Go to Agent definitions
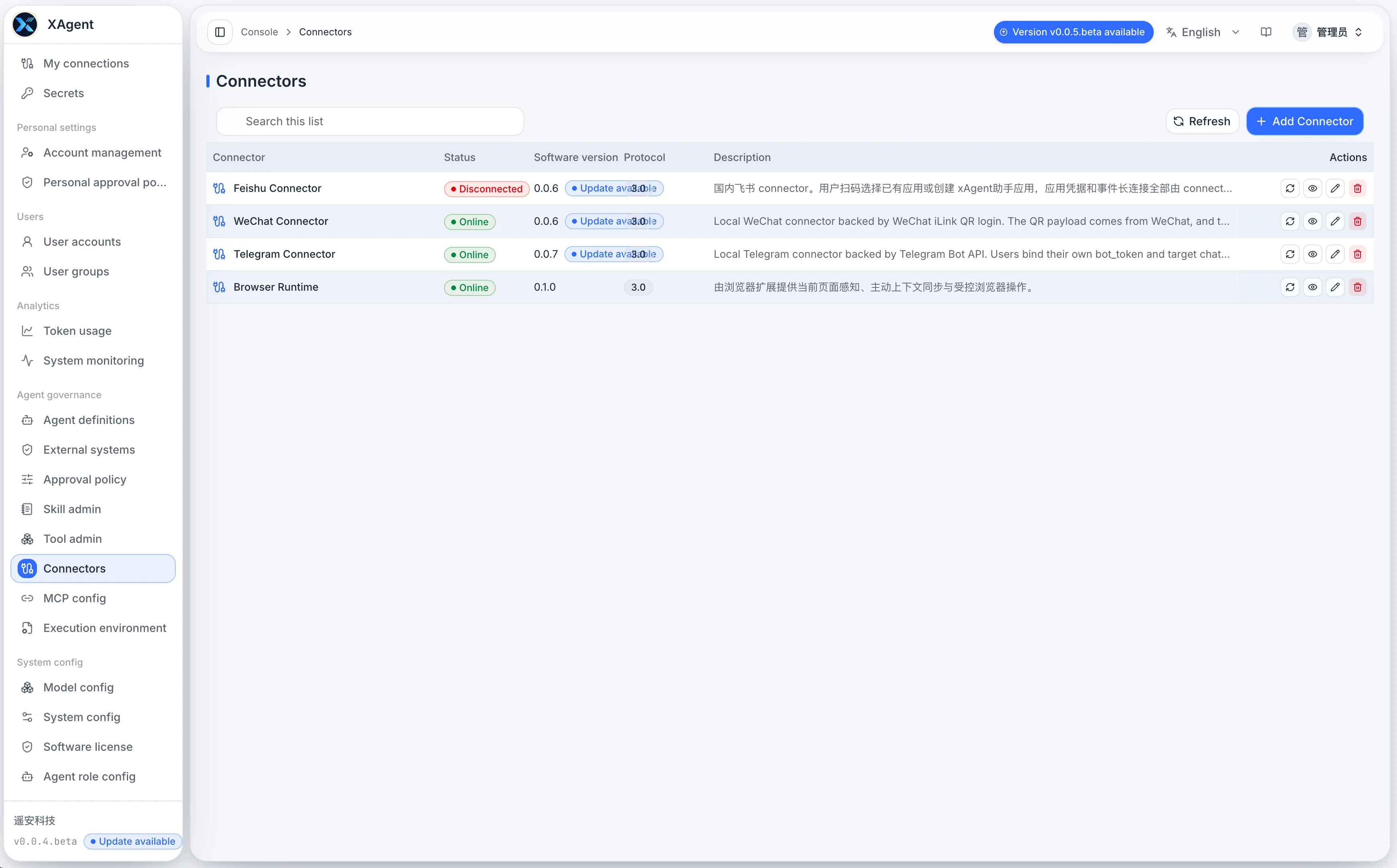The image size is (1397, 868). [x=93, y=420]
